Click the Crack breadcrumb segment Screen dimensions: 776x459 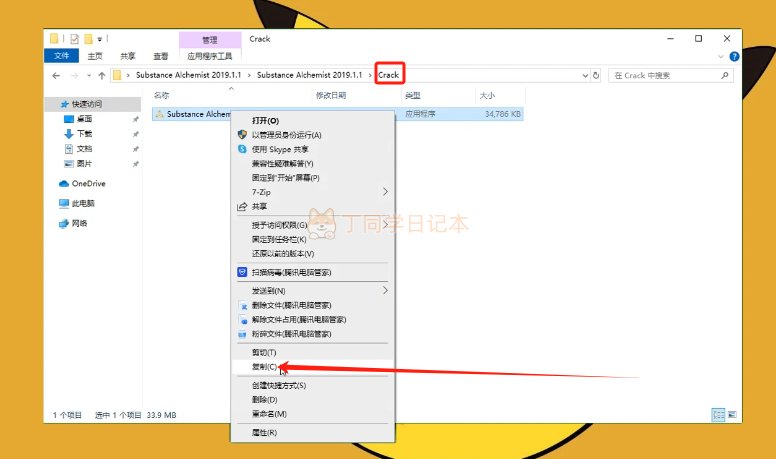click(388, 75)
